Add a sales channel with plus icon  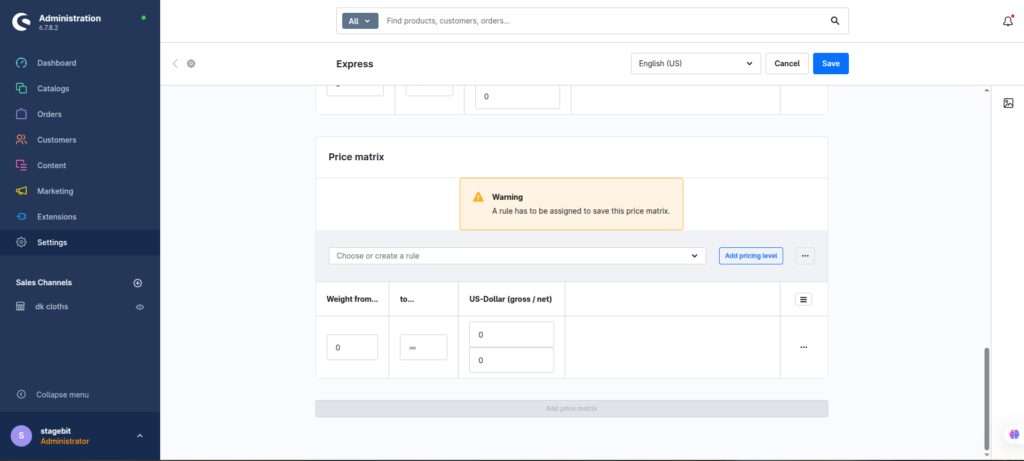pos(138,283)
